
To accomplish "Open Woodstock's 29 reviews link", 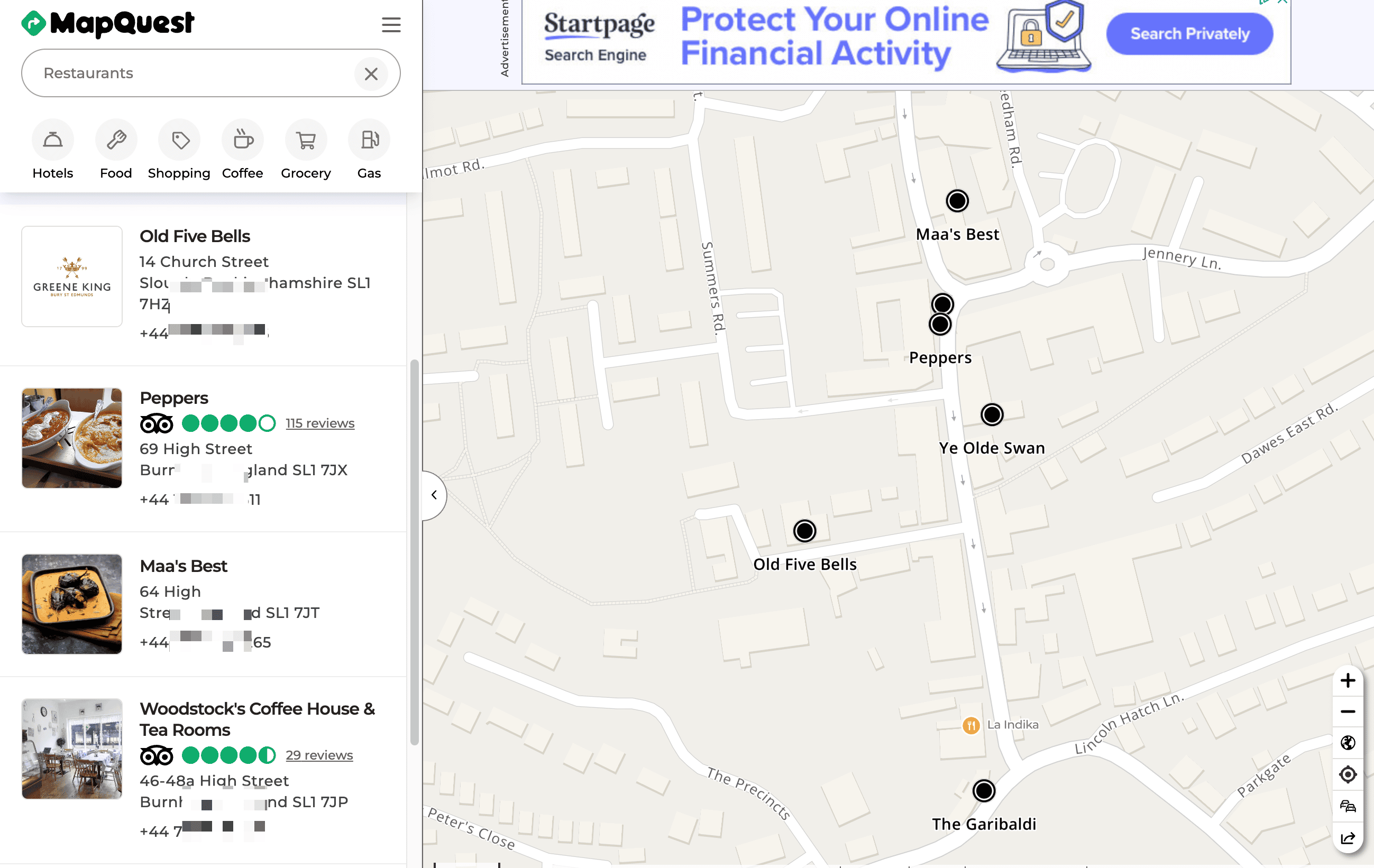I will point(319,755).
